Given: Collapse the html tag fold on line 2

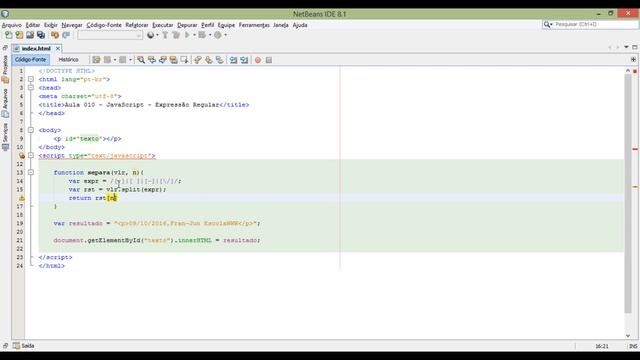Looking at the screenshot, I should pyautogui.click(x=31, y=79).
